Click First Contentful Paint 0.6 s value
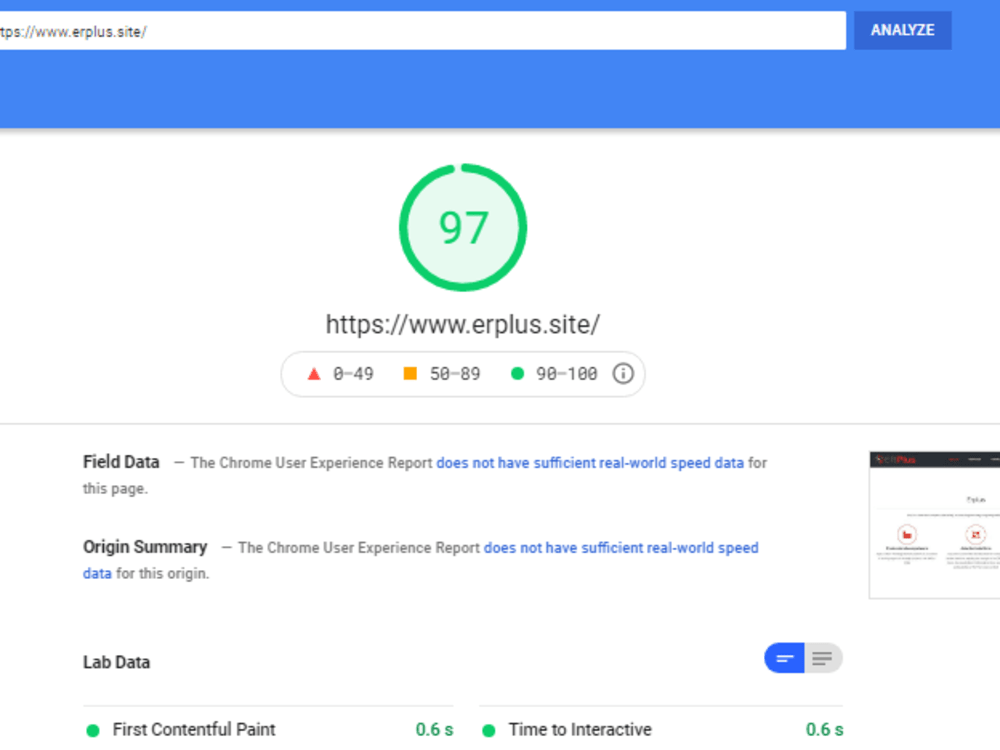The height and width of the screenshot is (750, 1000). pyautogui.click(x=434, y=729)
